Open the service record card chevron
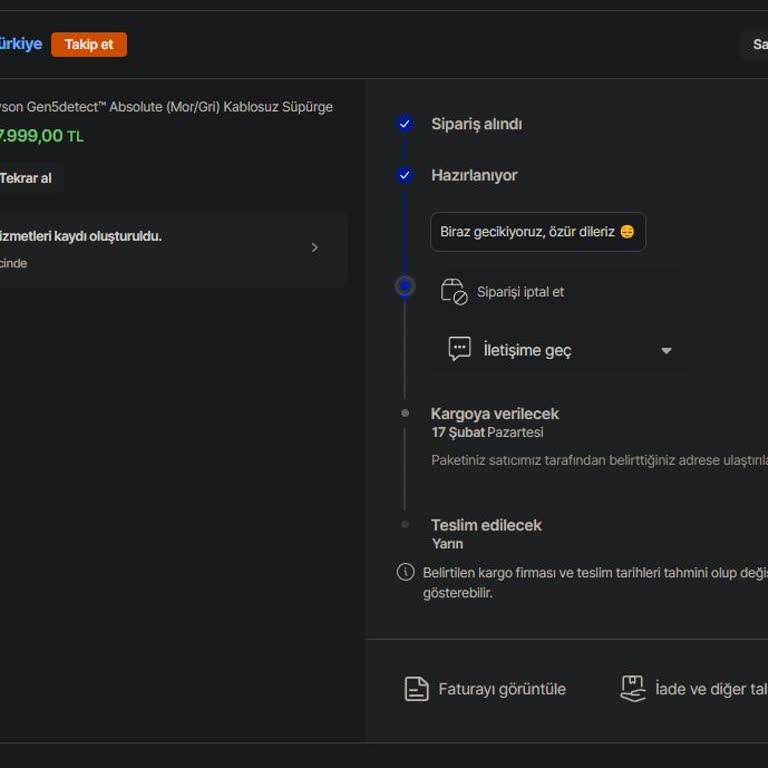This screenshot has width=768, height=768. pos(315,248)
